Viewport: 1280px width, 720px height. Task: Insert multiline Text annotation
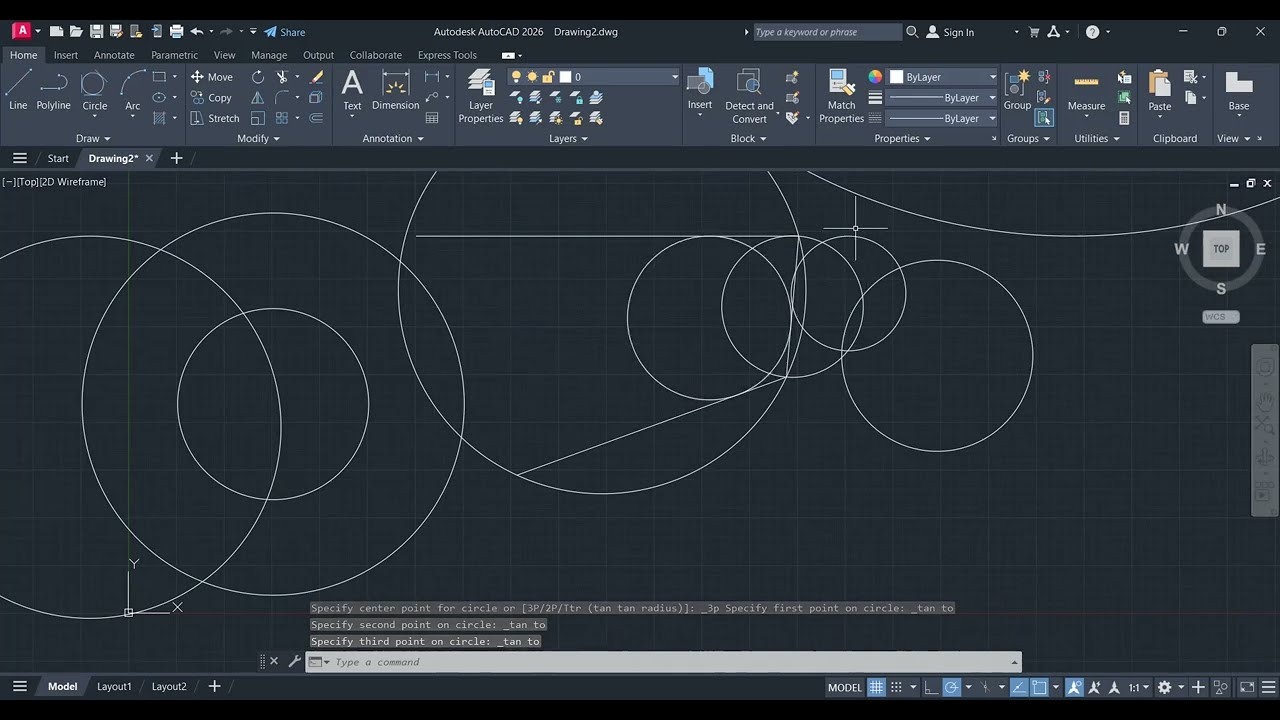coord(352,90)
